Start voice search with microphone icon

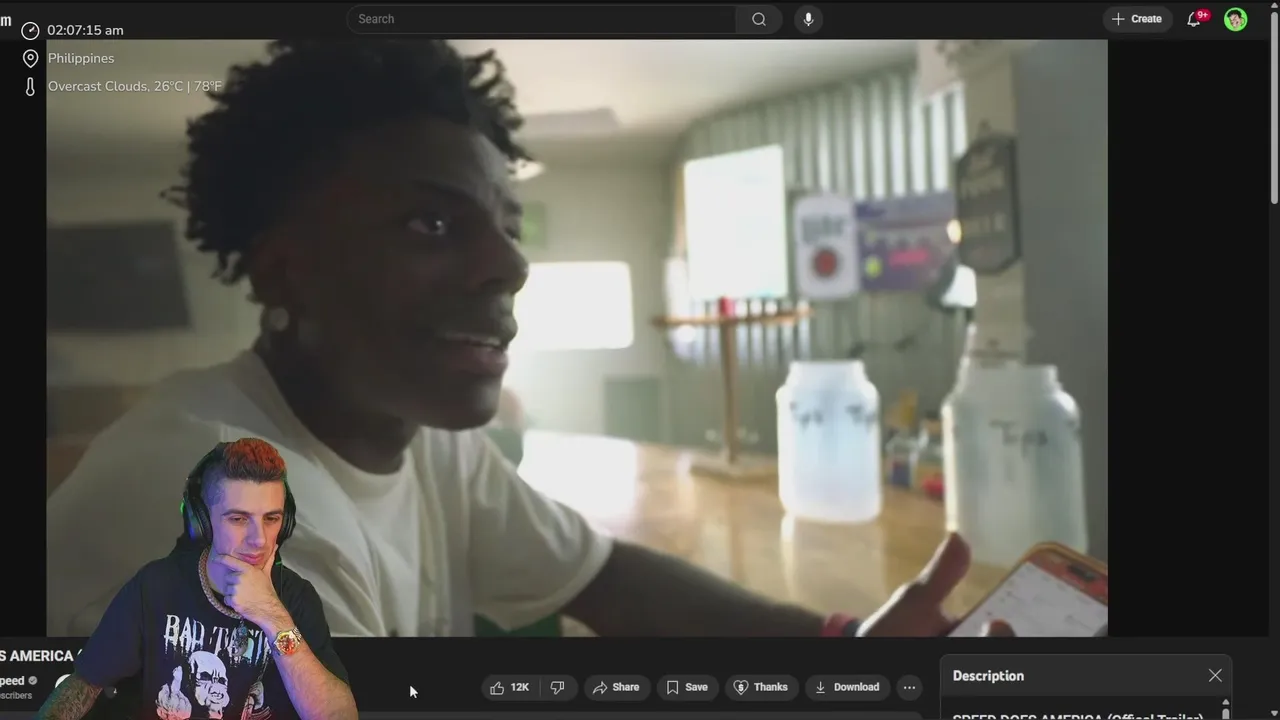click(x=808, y=19)
